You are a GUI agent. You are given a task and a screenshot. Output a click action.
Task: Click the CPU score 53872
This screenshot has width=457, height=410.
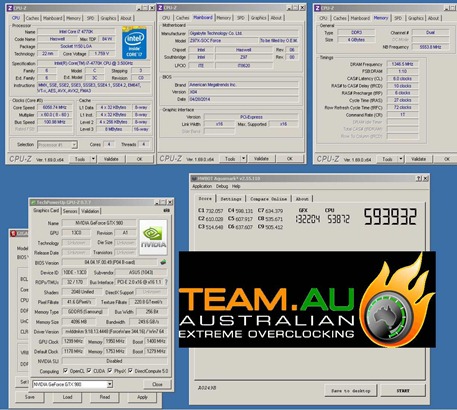(x=338, y=219)
